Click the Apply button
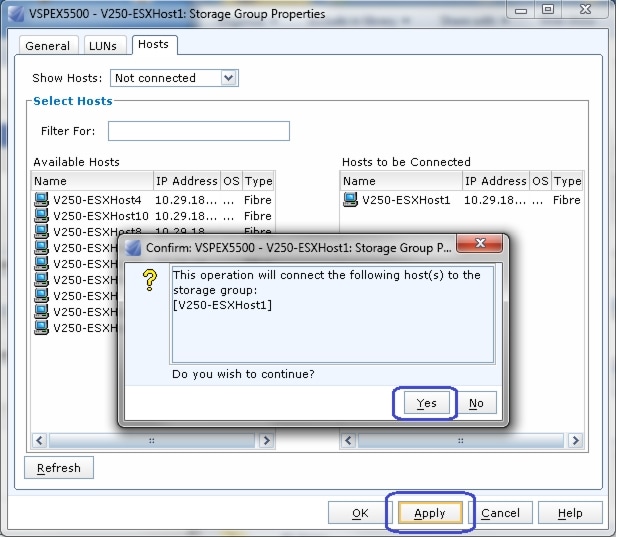The width and height of the screenshot is (619, 538). (x=432, y=515)
